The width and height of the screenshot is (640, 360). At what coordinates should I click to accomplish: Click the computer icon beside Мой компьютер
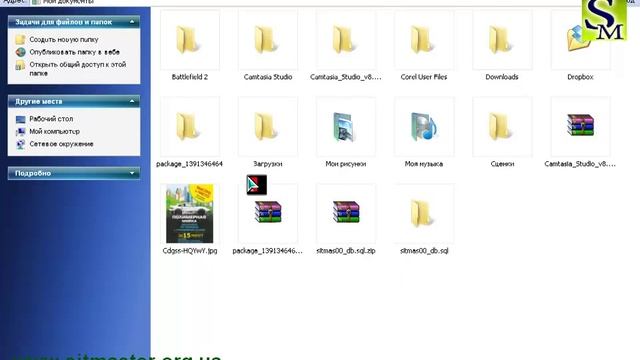tap(20, 132)
